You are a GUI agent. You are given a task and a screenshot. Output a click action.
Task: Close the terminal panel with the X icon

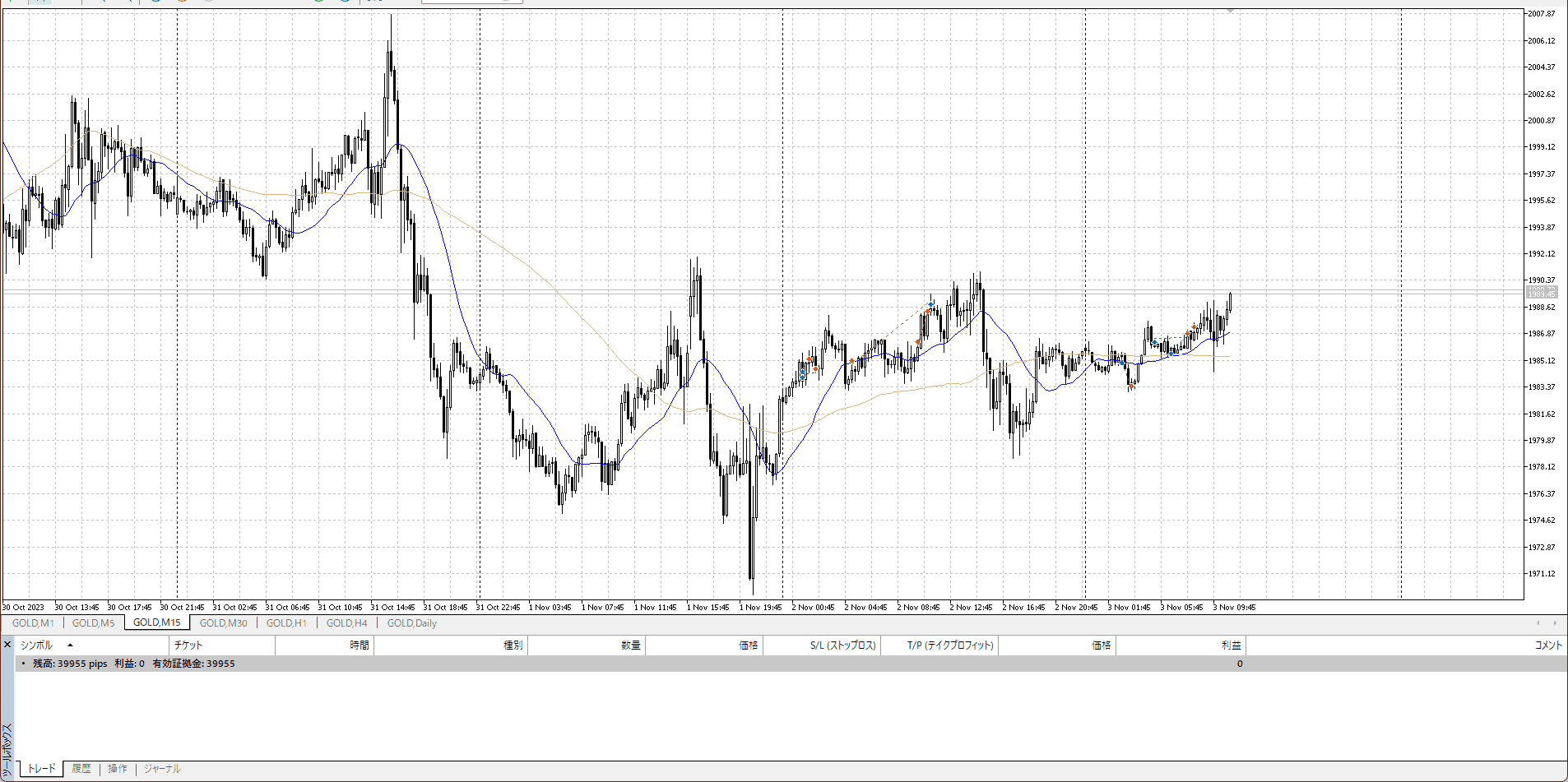coord(7,645)
